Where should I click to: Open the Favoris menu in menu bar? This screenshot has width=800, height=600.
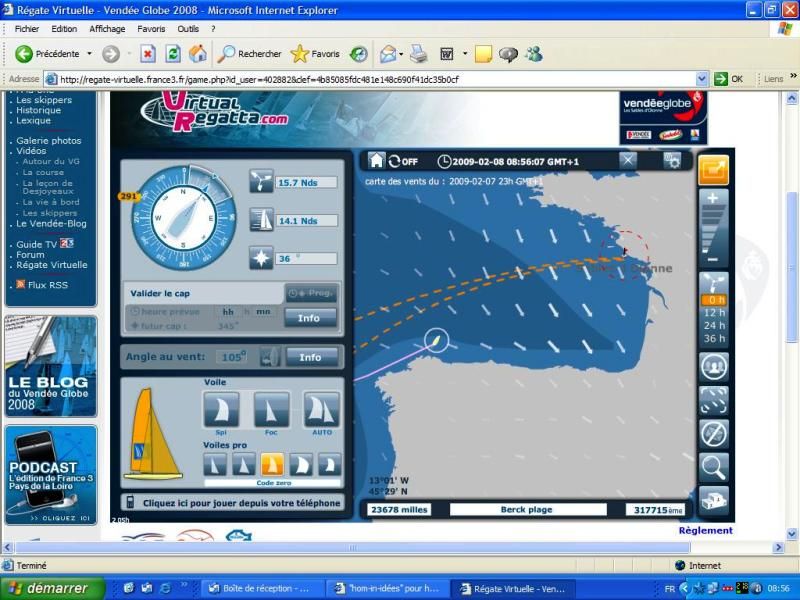[x=151, y=29]
